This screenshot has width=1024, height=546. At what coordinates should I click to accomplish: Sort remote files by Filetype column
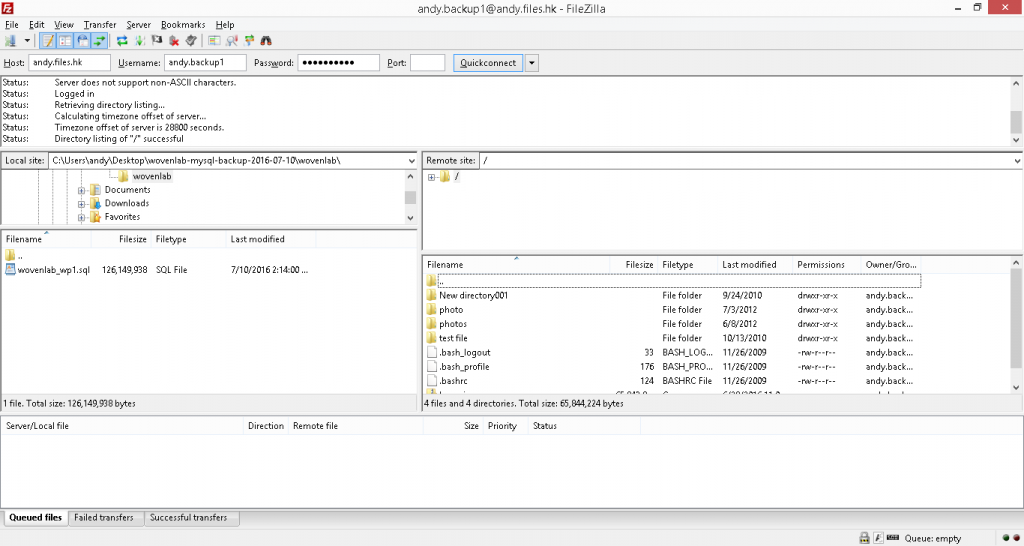point(688,265)
